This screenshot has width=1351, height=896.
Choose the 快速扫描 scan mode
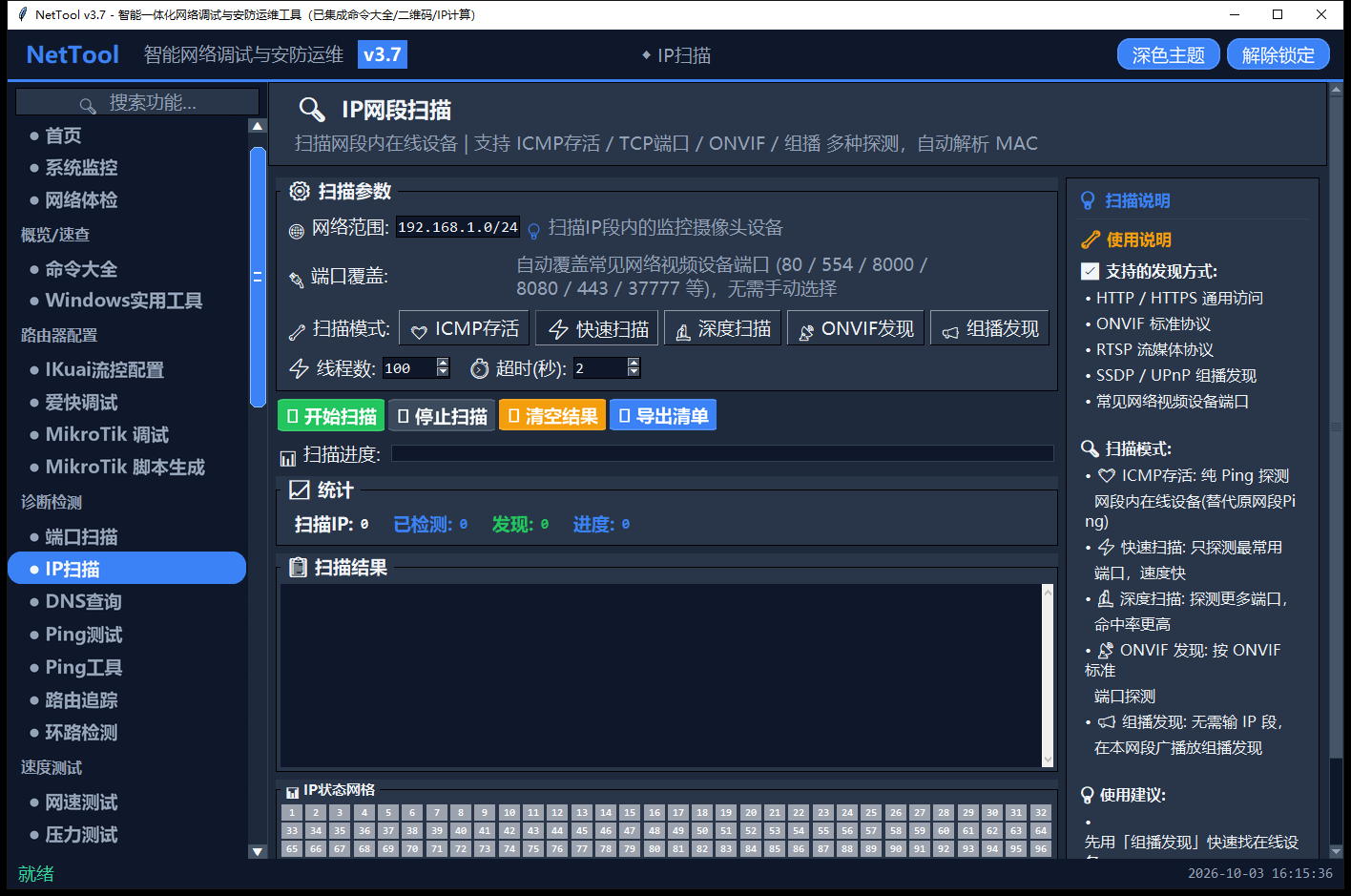pyautogui.click(x=597, y=328)
